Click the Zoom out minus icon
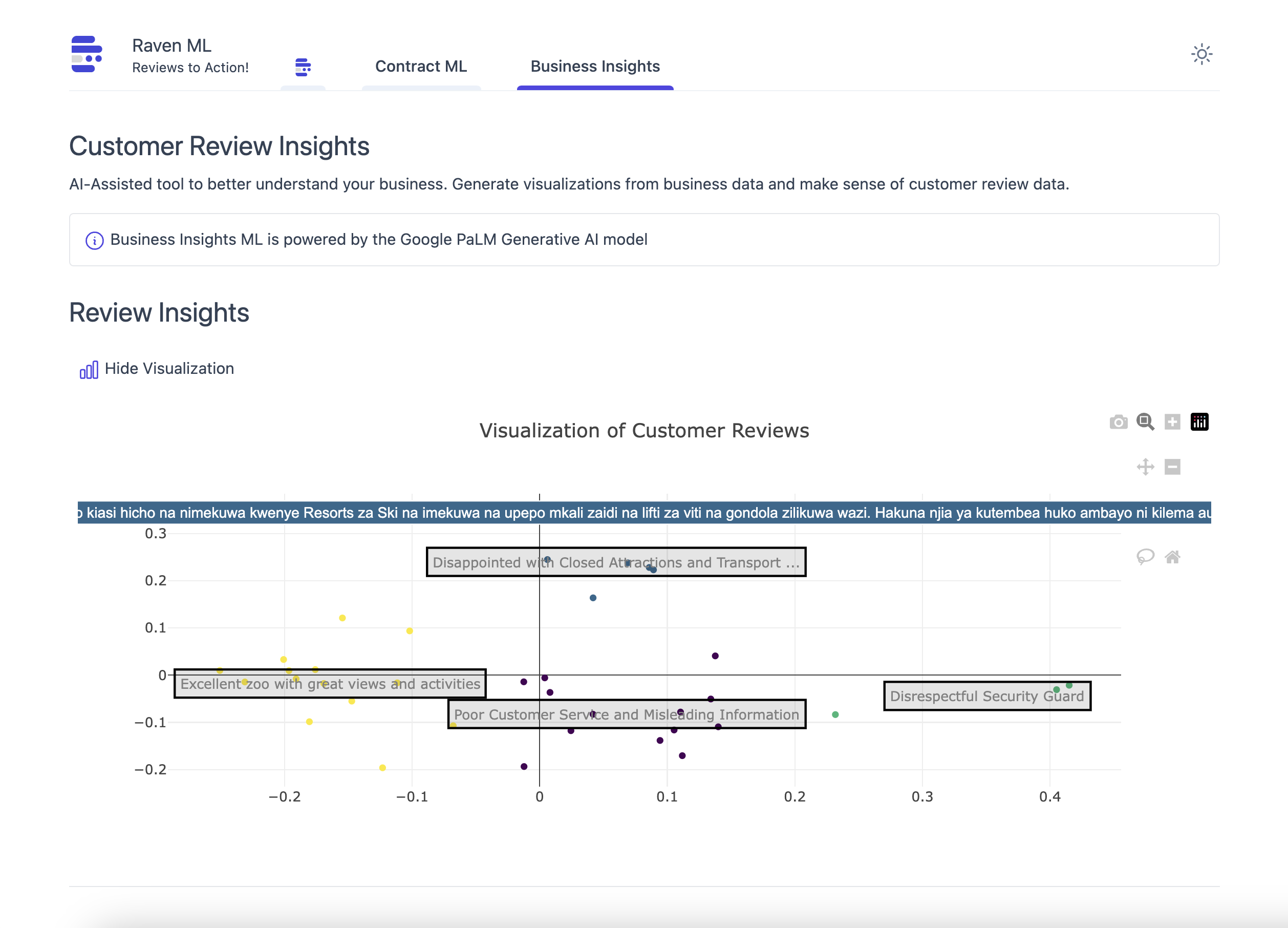Viewport: 1288px width, 928px height. [x=1172, y=467]
